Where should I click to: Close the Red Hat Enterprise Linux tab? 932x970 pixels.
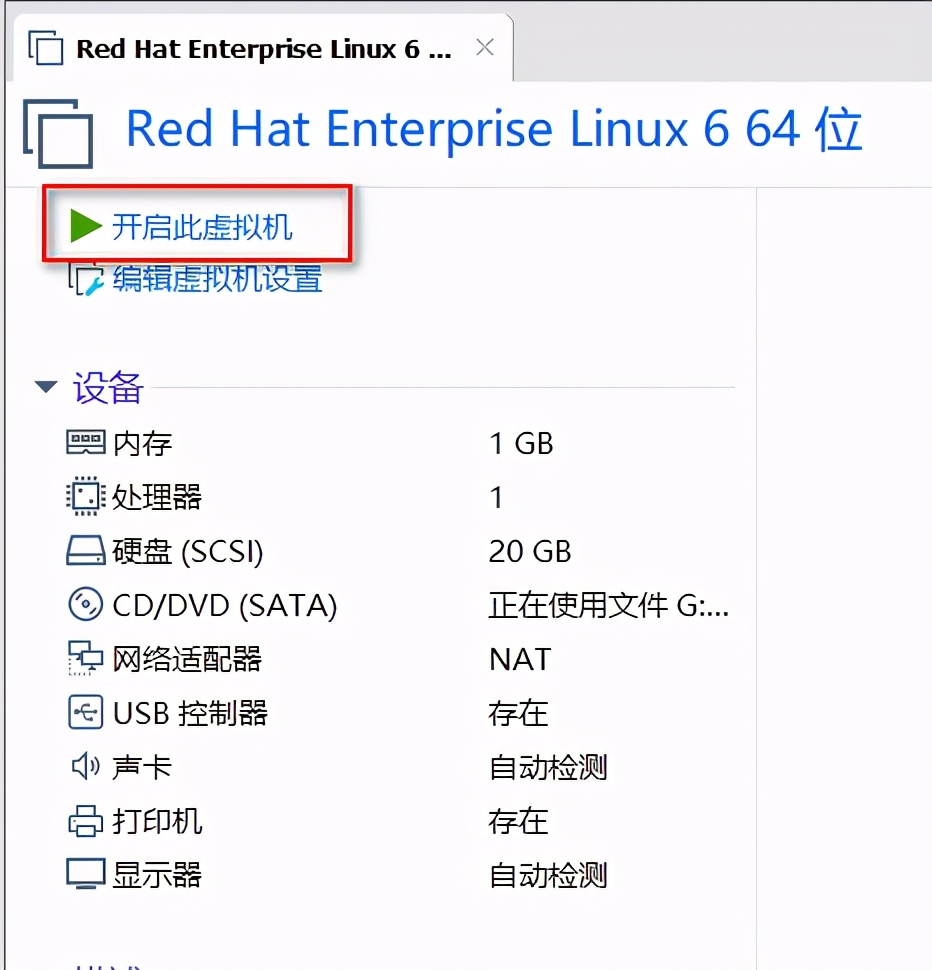click(x=485, y=47)
